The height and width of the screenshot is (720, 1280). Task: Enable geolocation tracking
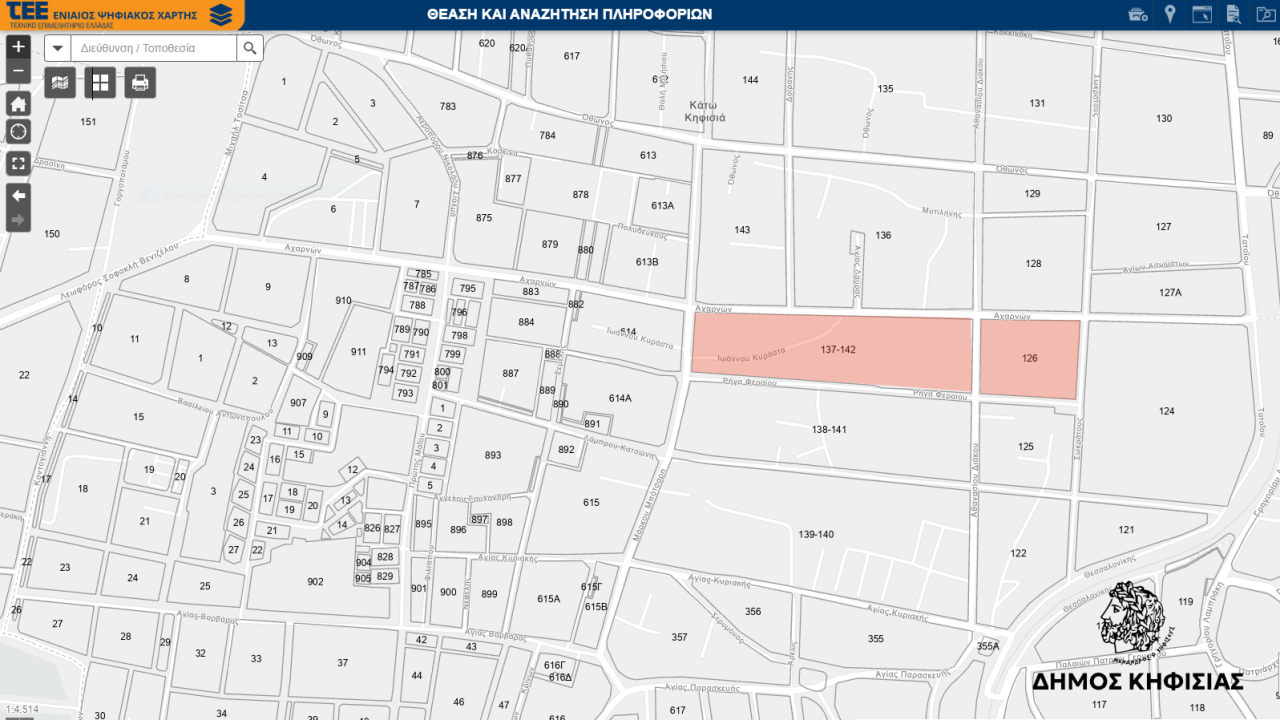(x=17, y=131)
